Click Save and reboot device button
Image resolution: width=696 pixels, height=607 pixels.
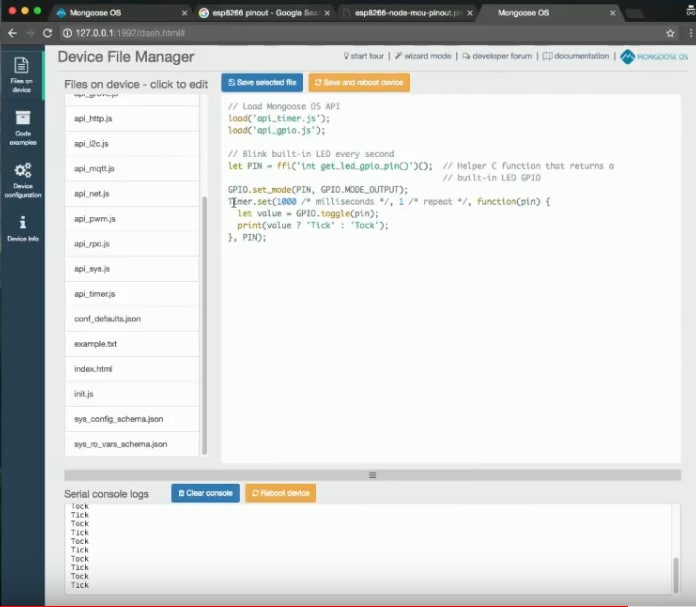(359, 83)
